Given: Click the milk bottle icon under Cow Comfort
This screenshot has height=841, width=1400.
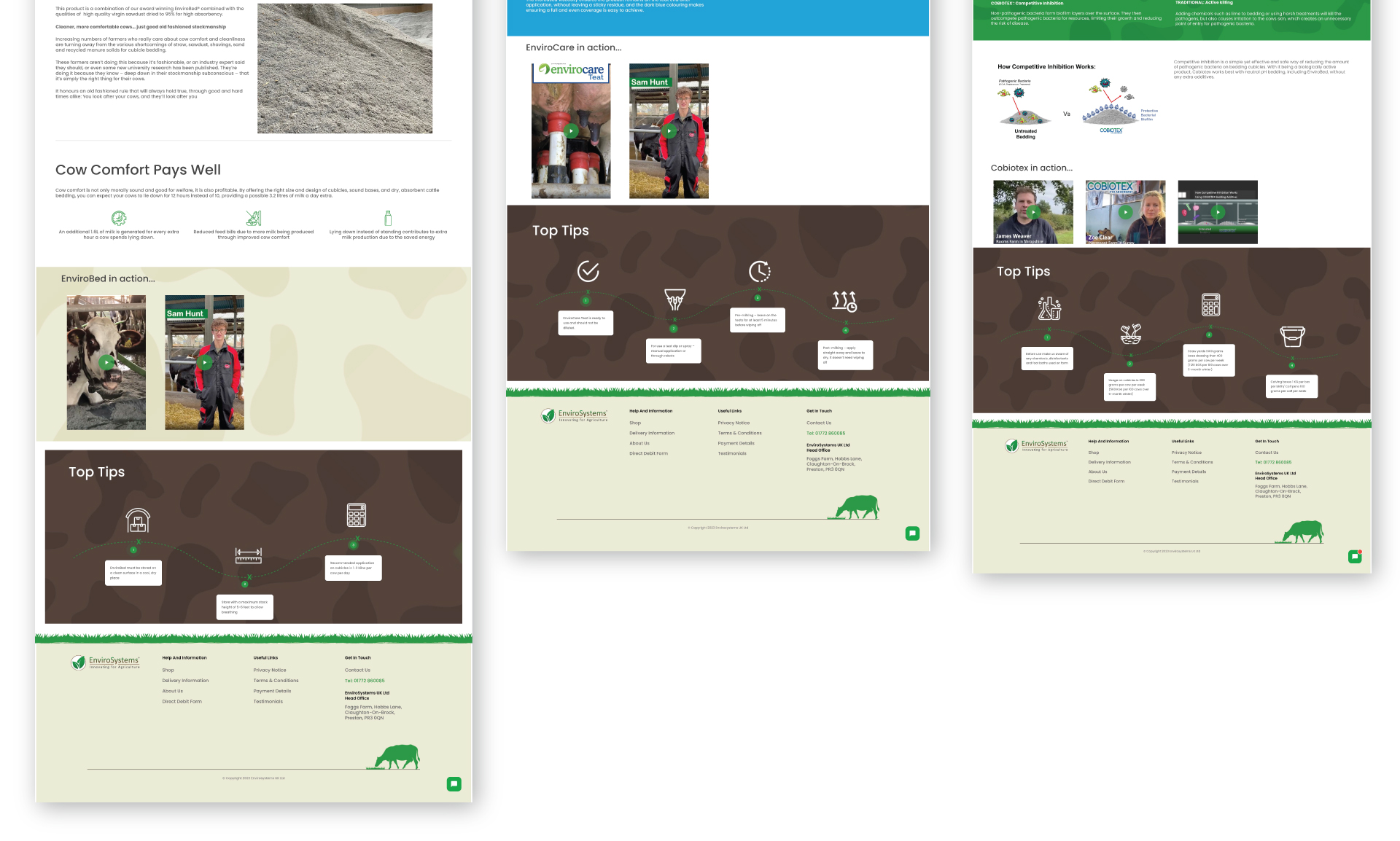Looking at the screenshot, I should (x=388, y=218).
